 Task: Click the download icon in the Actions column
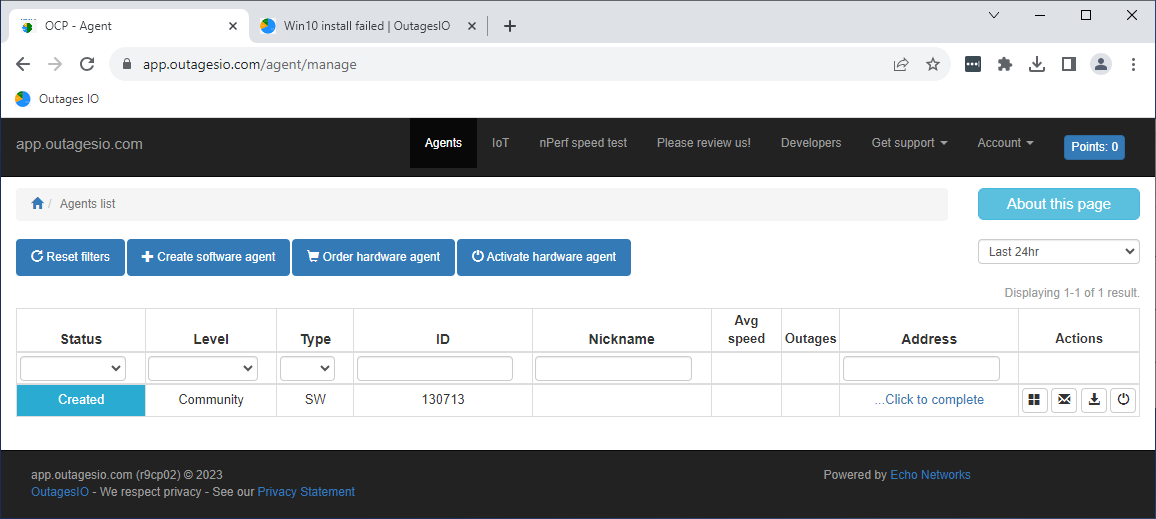(x=1094, y=400)
